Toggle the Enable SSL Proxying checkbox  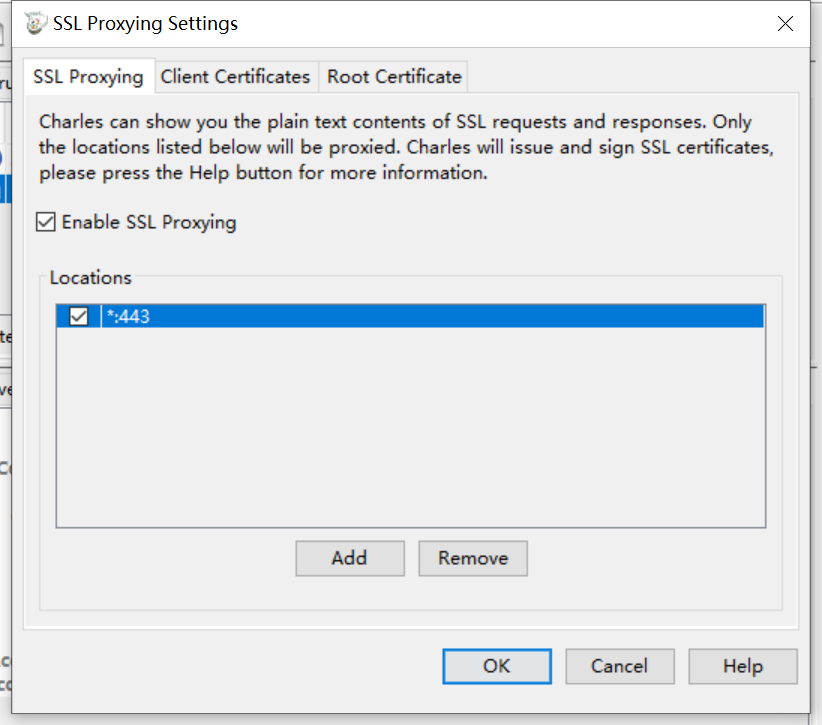pyautogui.click(x=46, y=222)
